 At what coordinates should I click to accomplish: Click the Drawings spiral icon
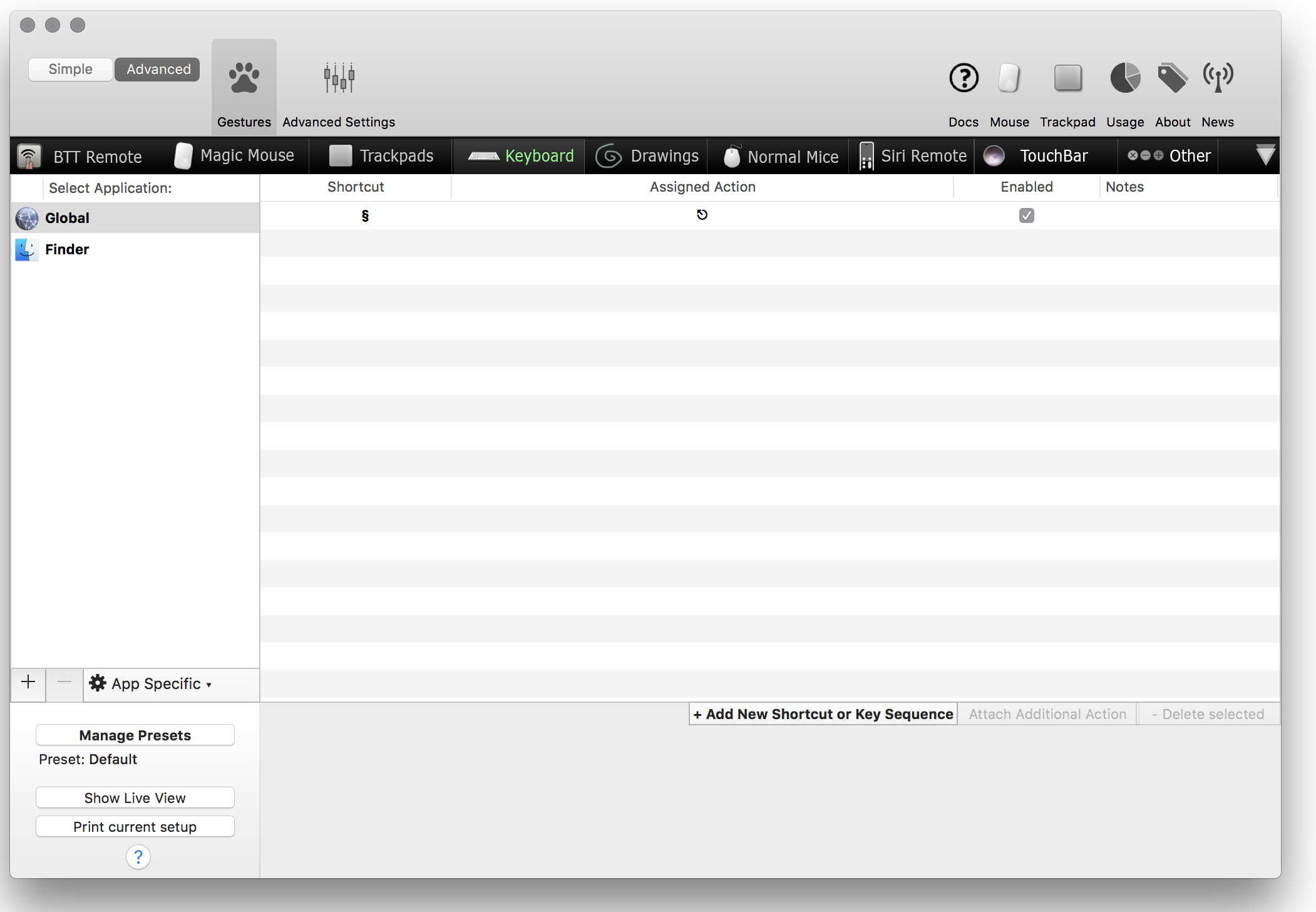(609, 156)
